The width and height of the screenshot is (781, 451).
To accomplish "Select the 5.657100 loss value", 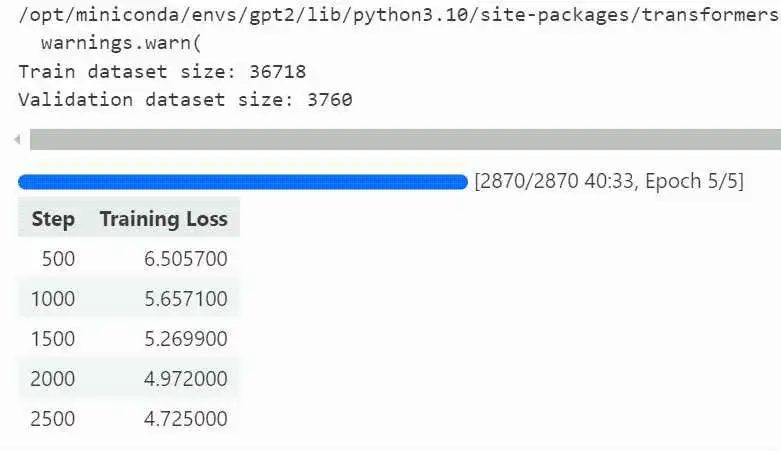I will (x=186, y=299).
